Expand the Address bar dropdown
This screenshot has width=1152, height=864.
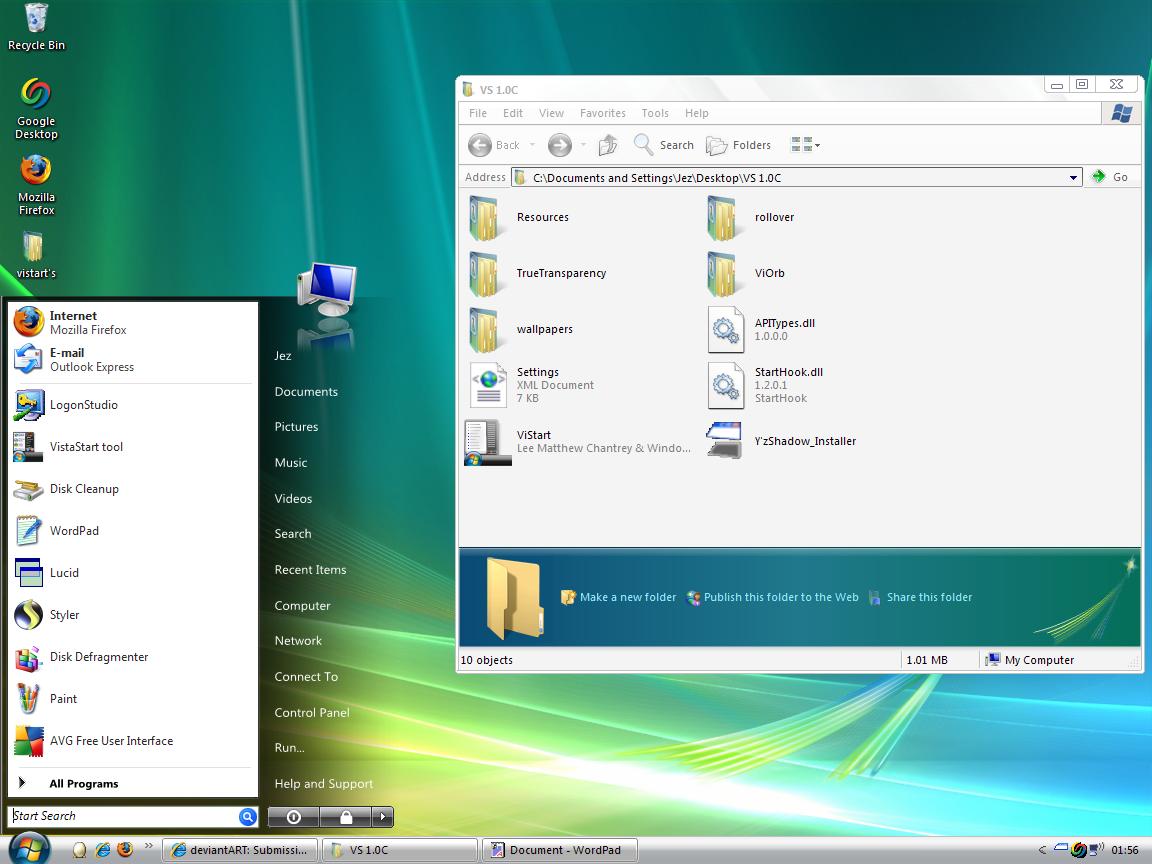pos(1073,177)
